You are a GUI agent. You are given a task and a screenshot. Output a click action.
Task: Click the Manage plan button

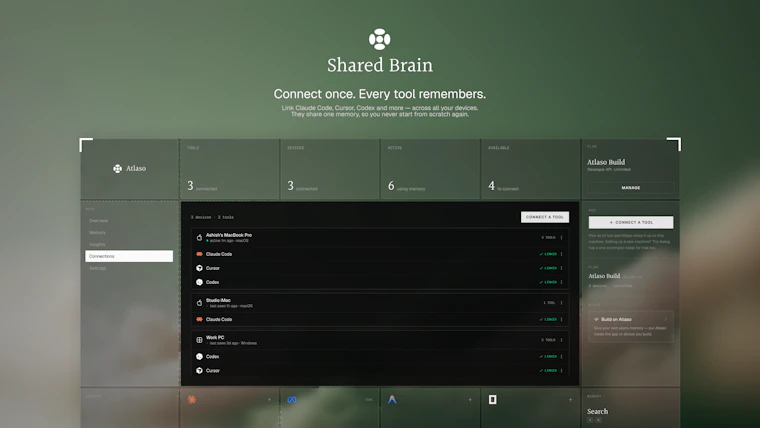pos(631,188)
